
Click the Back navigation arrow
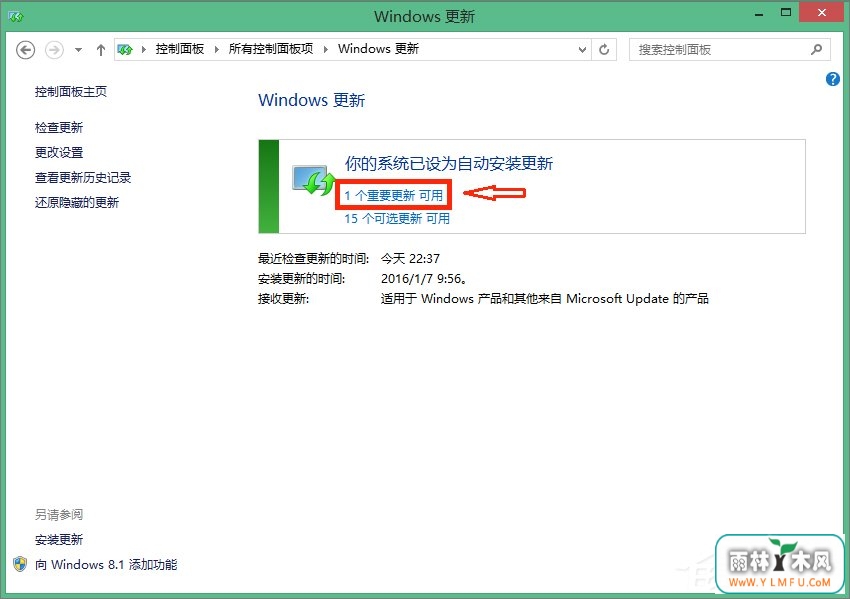pos(25,50)
